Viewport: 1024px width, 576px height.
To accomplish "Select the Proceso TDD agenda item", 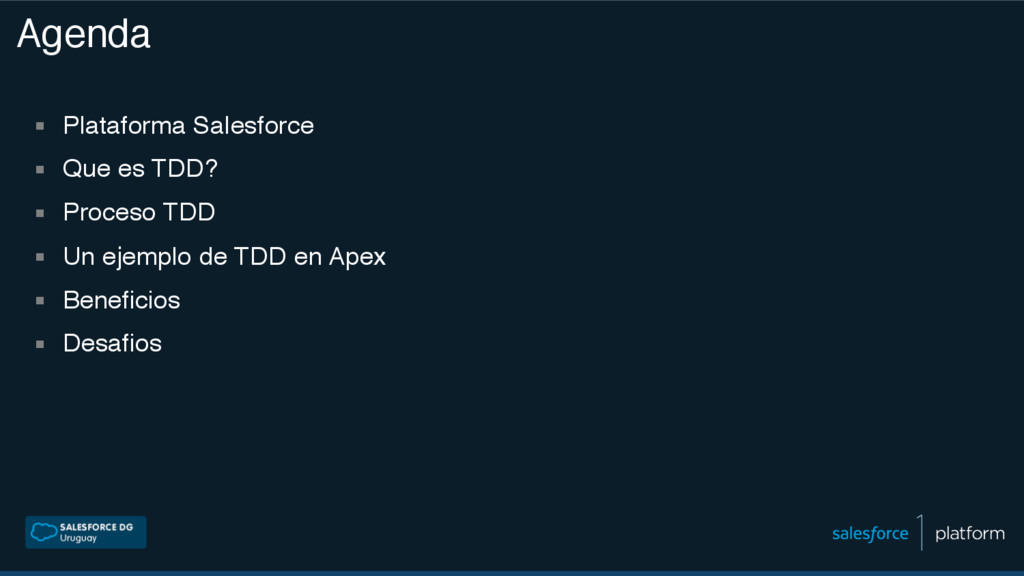I will (x=138, y=212).
